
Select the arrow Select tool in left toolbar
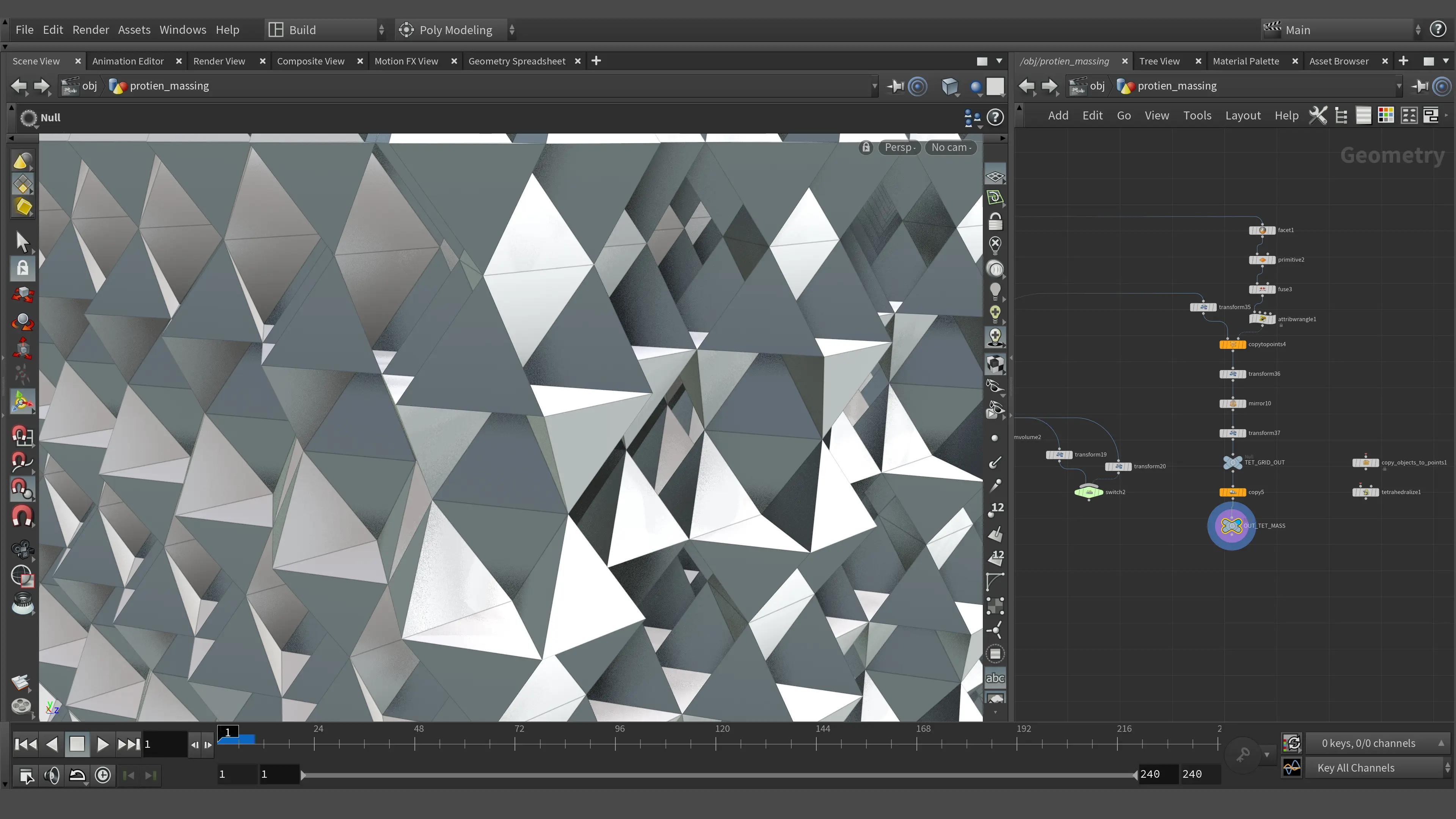22,242
